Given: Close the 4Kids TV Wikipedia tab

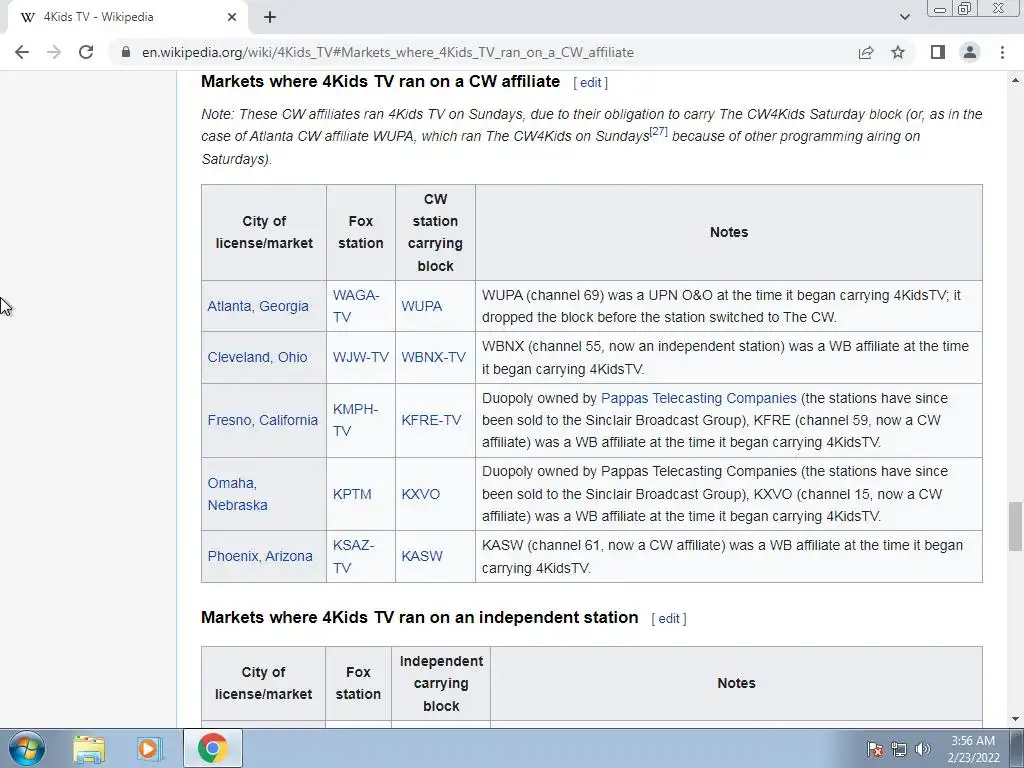Looking at the screenshot, I should tap(232, 17).
